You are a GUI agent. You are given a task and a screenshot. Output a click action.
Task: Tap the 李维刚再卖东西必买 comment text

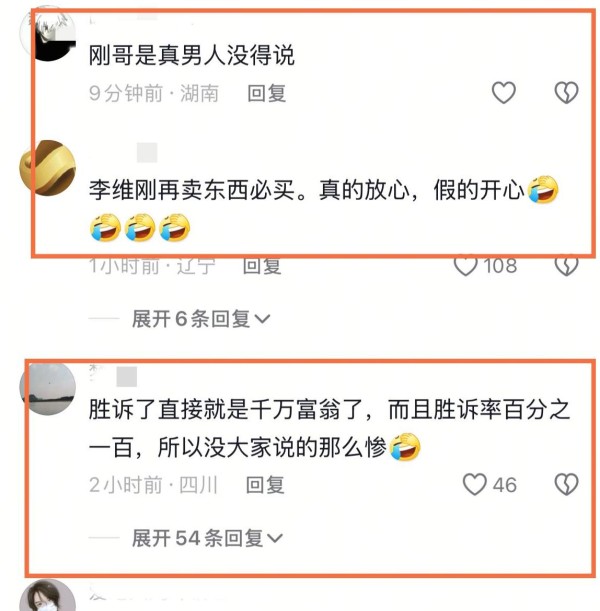(x=324, y=208)
